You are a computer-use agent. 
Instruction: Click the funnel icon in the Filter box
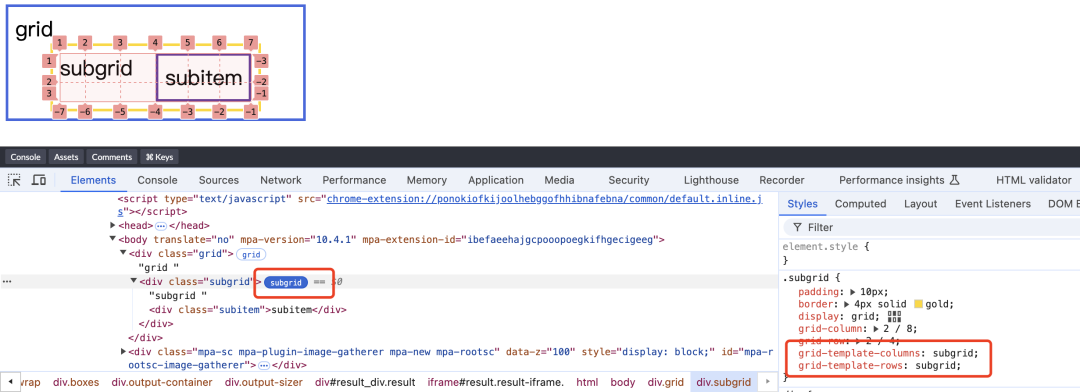(797, 227)
